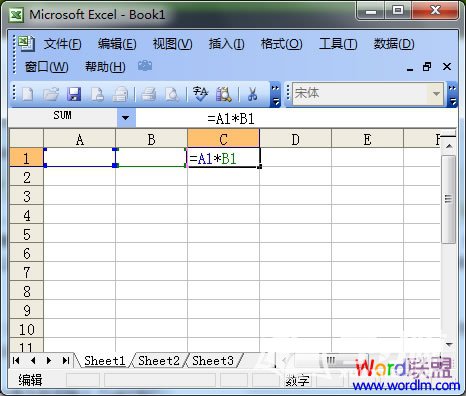The width and height of the screenshot is (466, 396).
Task: Click cell A1
Action: (80, 158)
